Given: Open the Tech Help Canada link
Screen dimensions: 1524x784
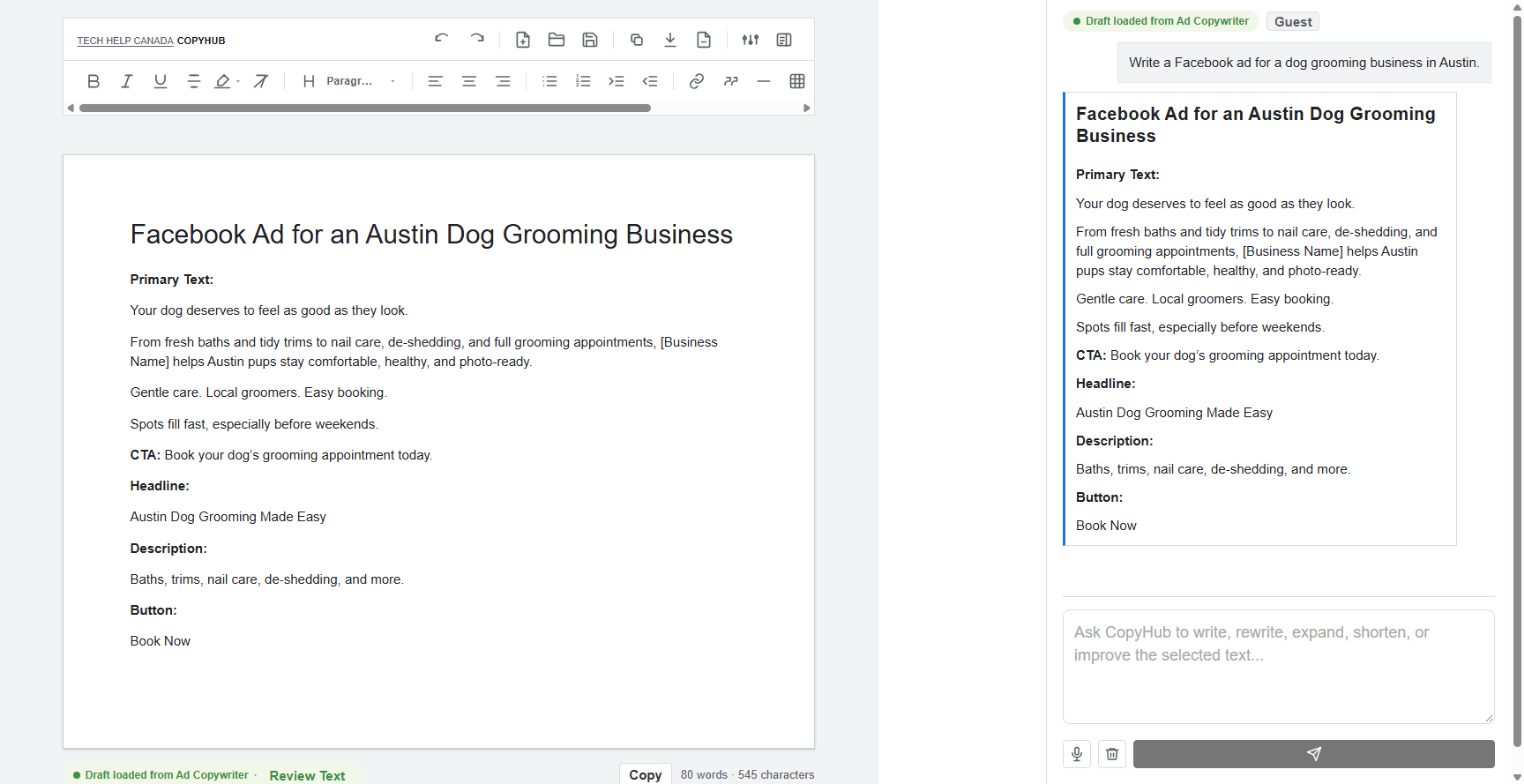Looking at the screenshot, I should (x=125, y=41).
